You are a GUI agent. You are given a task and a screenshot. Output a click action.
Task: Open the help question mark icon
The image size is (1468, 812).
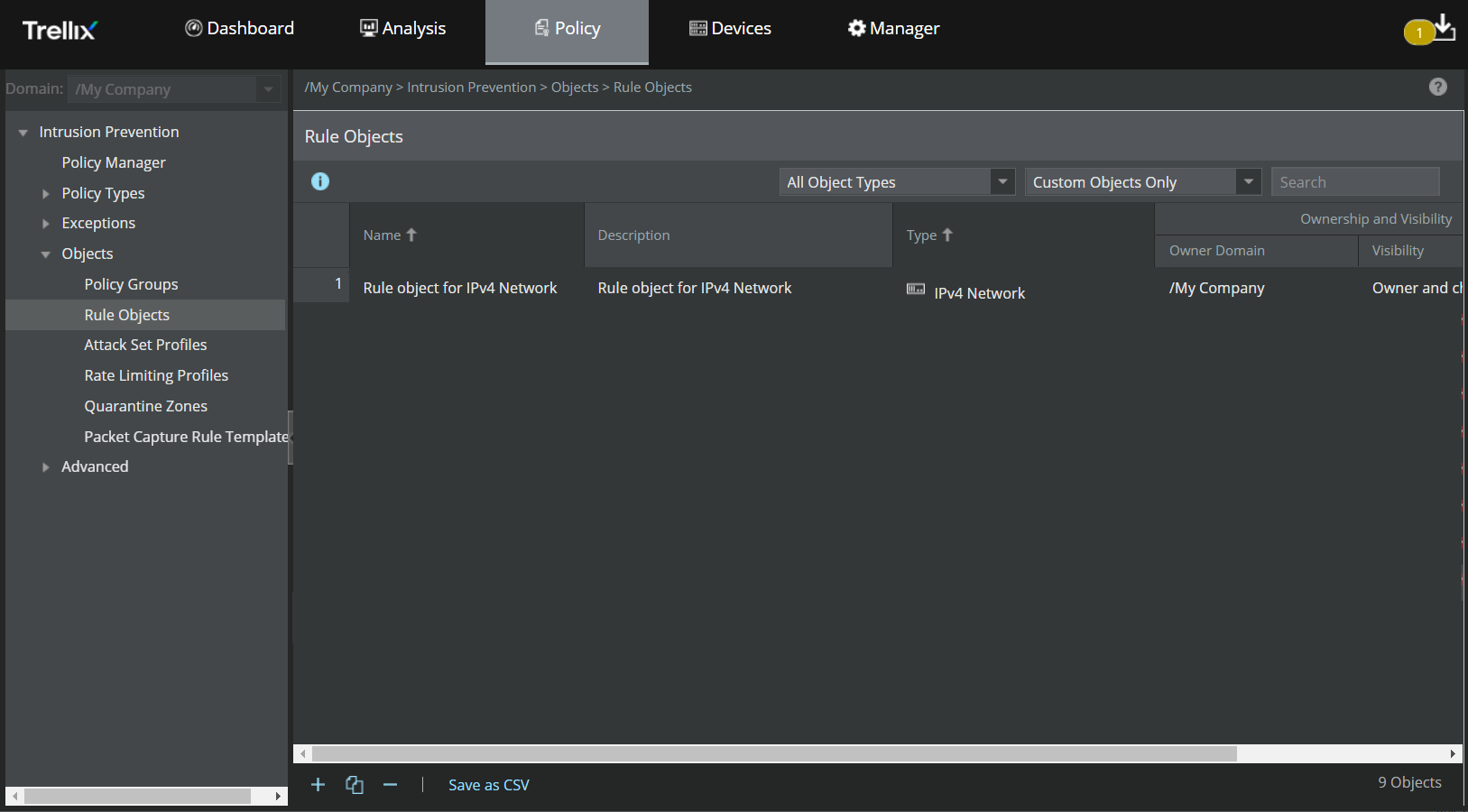(1438, 87)
